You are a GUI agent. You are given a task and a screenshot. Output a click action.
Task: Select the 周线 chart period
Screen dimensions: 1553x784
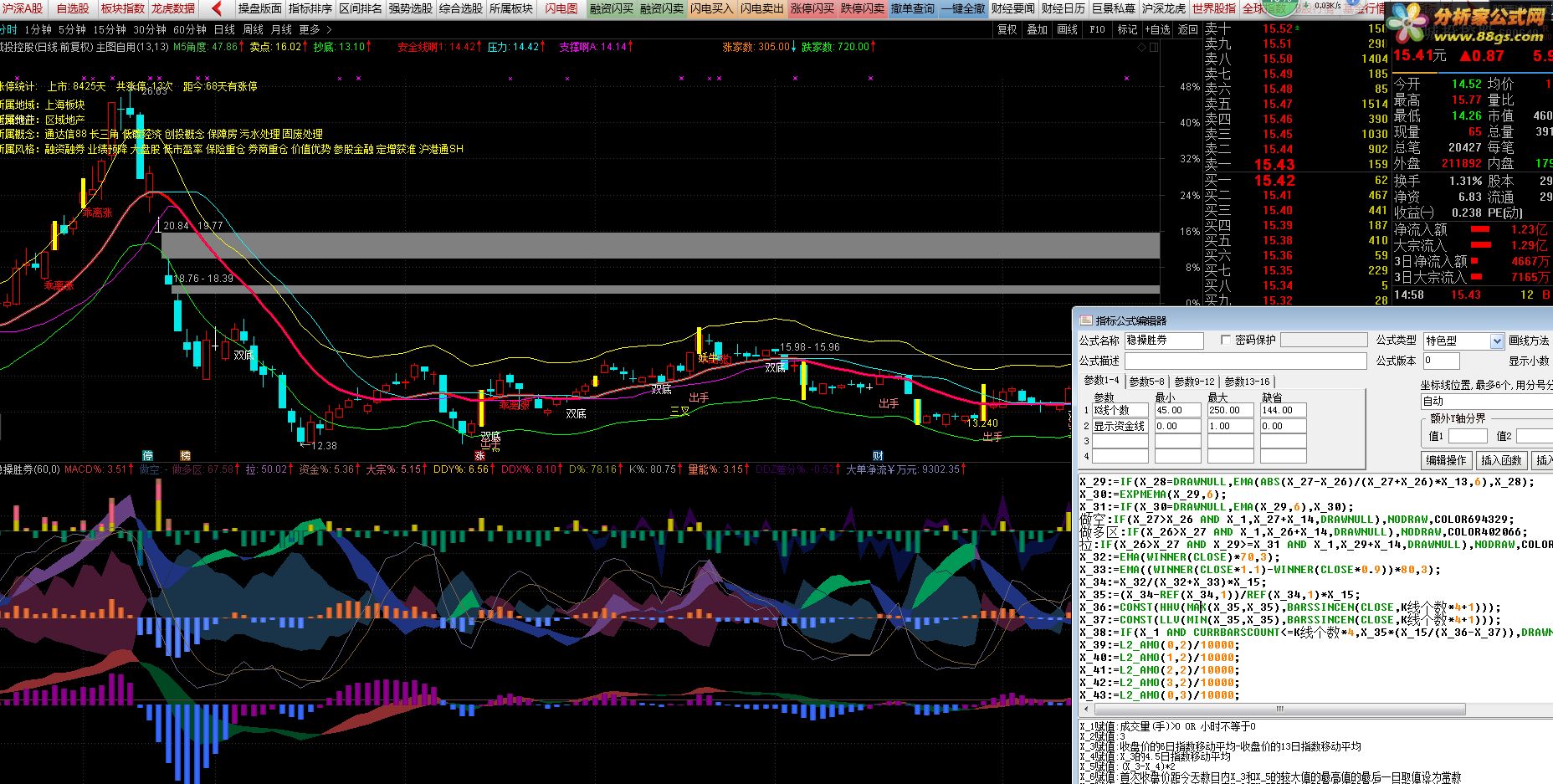(253, 29)
